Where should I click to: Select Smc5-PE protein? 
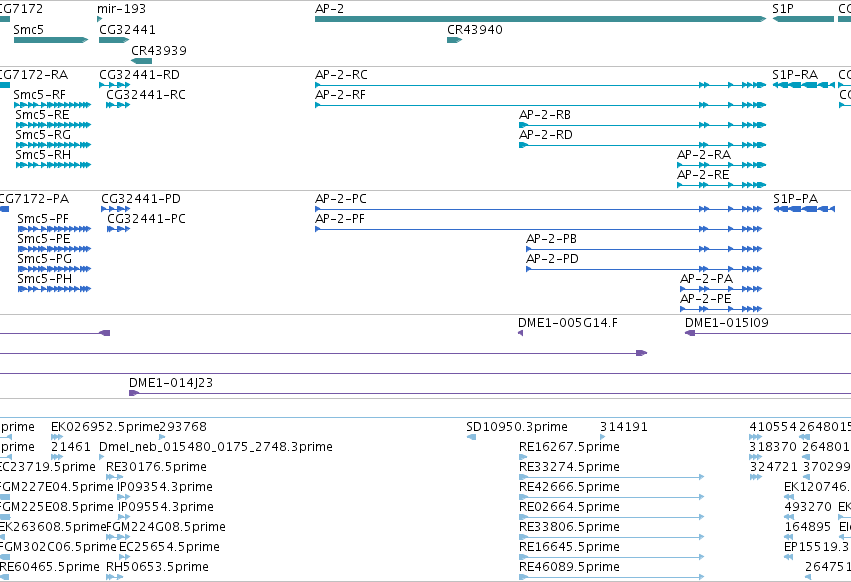tap(54, 249)
